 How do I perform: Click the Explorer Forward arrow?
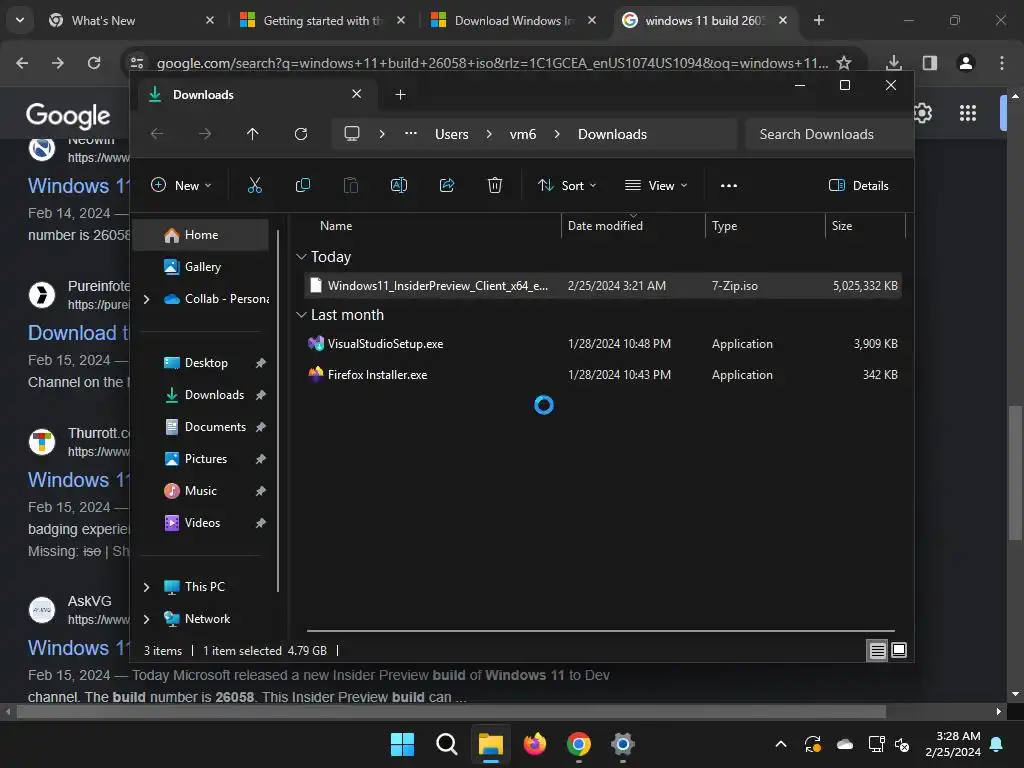(x=205, y=134)
